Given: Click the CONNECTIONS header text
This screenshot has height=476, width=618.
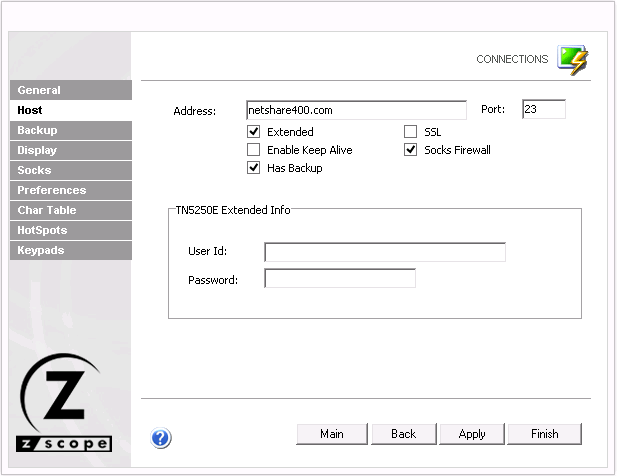Looking at the screenshot, I should [x=512, y=59].
